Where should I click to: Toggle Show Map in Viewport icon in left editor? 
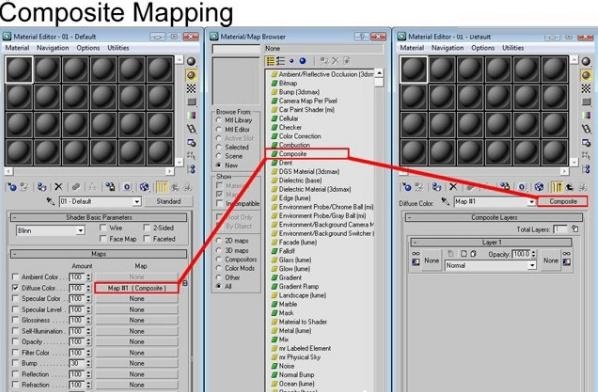pyautogui.click(x=144, y=187)
